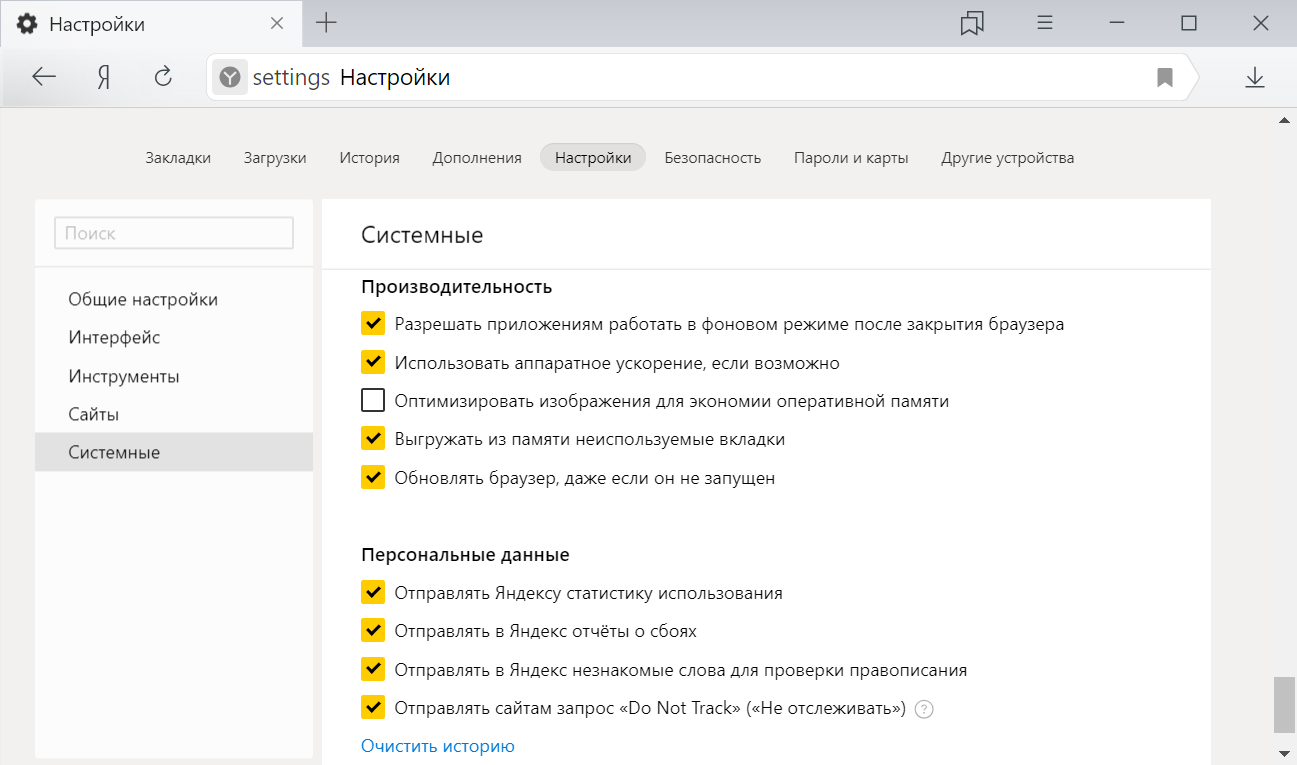This screenshot has height=765, width=1297.
Task: Go to the Другие устройства tab
Action: coord(1008,158)
